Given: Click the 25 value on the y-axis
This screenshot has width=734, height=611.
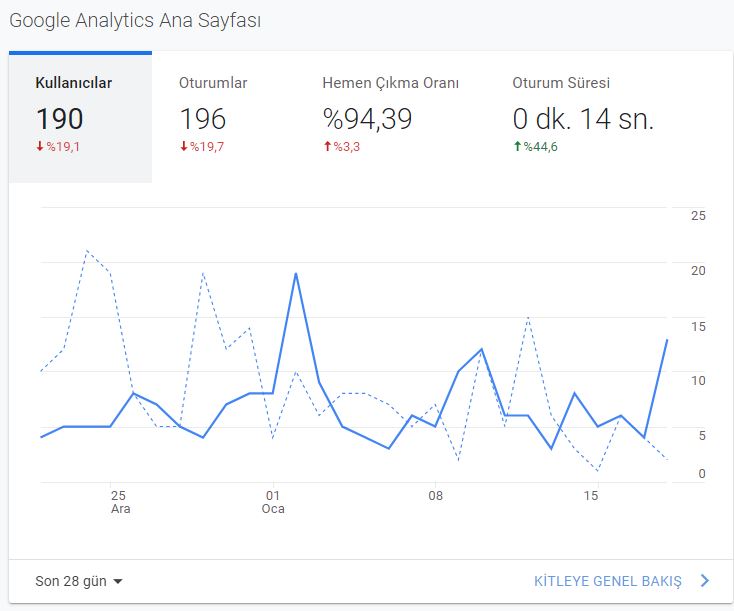Looking at the screenshot, I should pos(698,216).
